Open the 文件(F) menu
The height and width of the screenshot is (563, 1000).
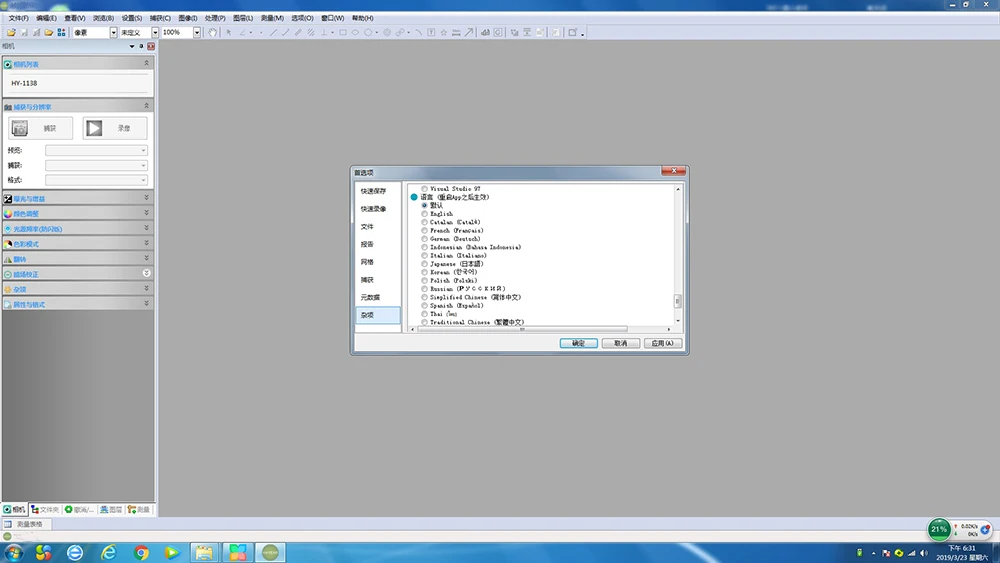(x=18, y=18)
